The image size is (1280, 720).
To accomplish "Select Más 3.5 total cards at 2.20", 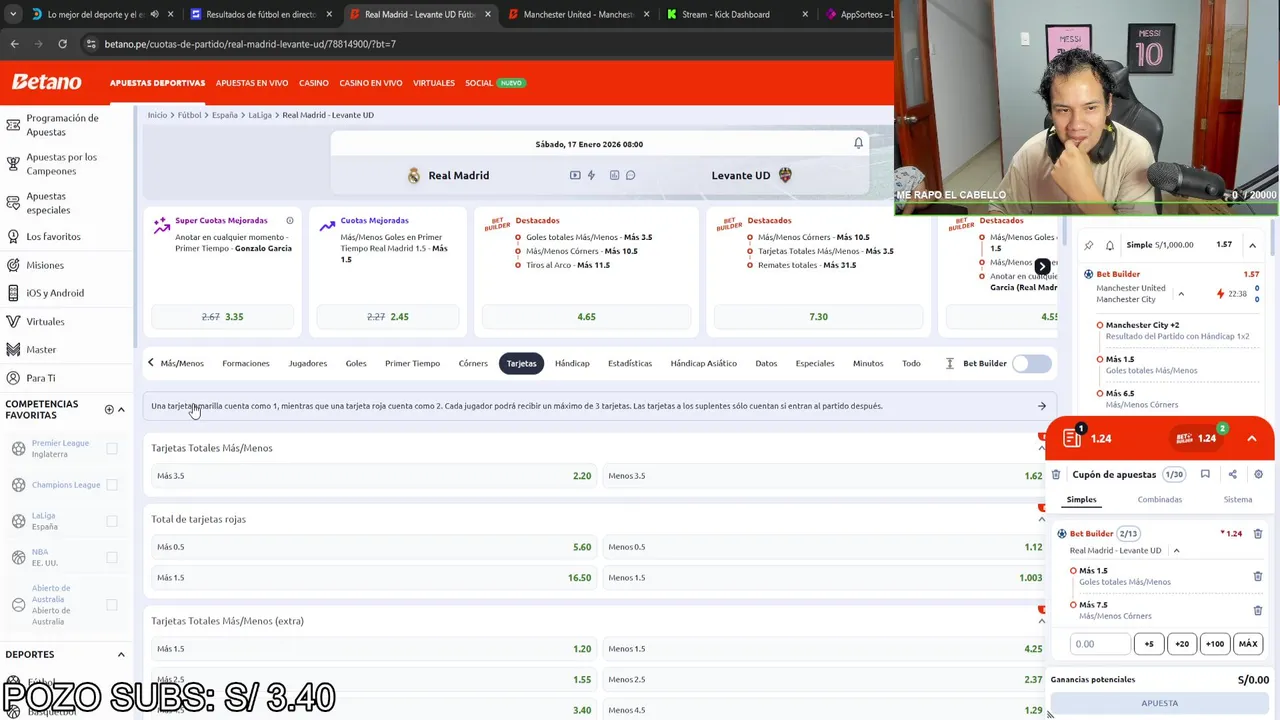I will tap(374, 476).
